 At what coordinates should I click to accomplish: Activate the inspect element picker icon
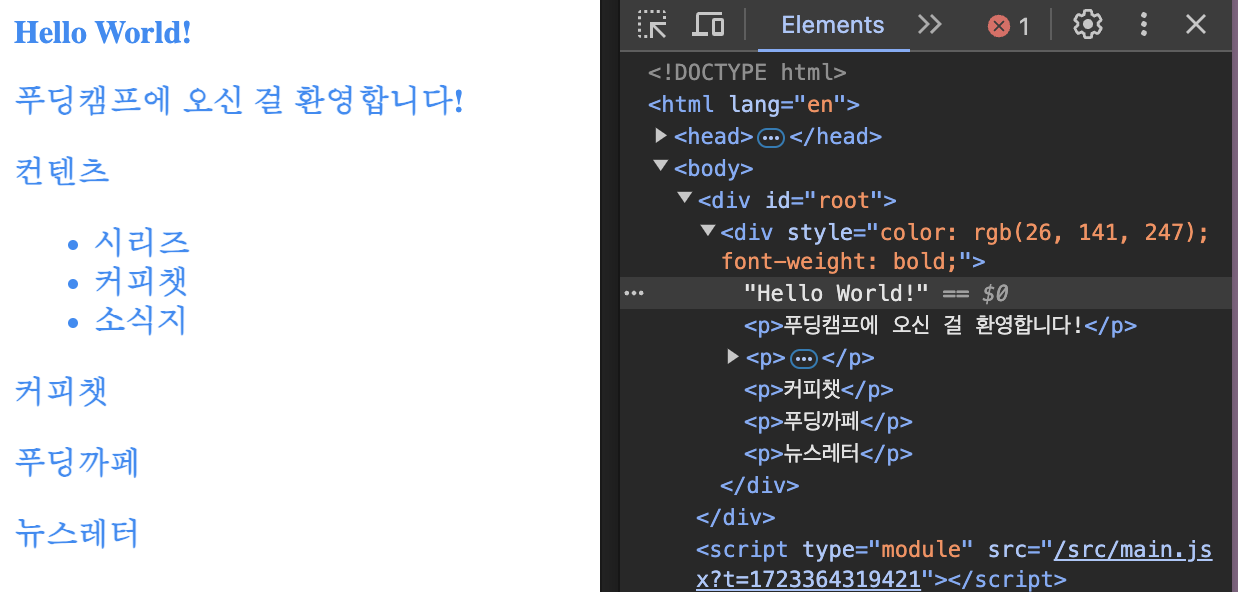pos(653,25)
